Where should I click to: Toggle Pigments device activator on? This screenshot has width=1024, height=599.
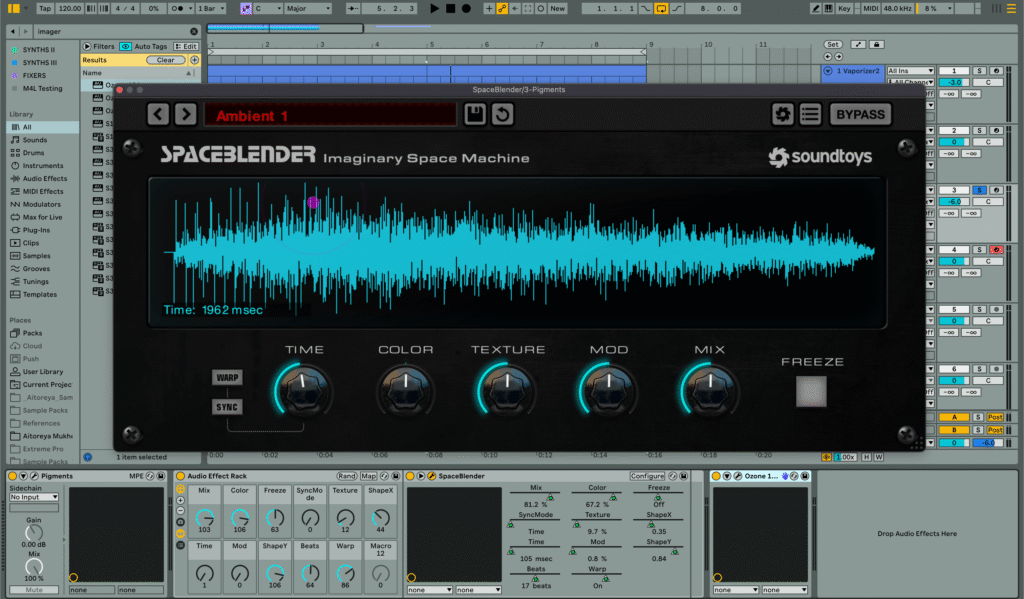[12, 476]
